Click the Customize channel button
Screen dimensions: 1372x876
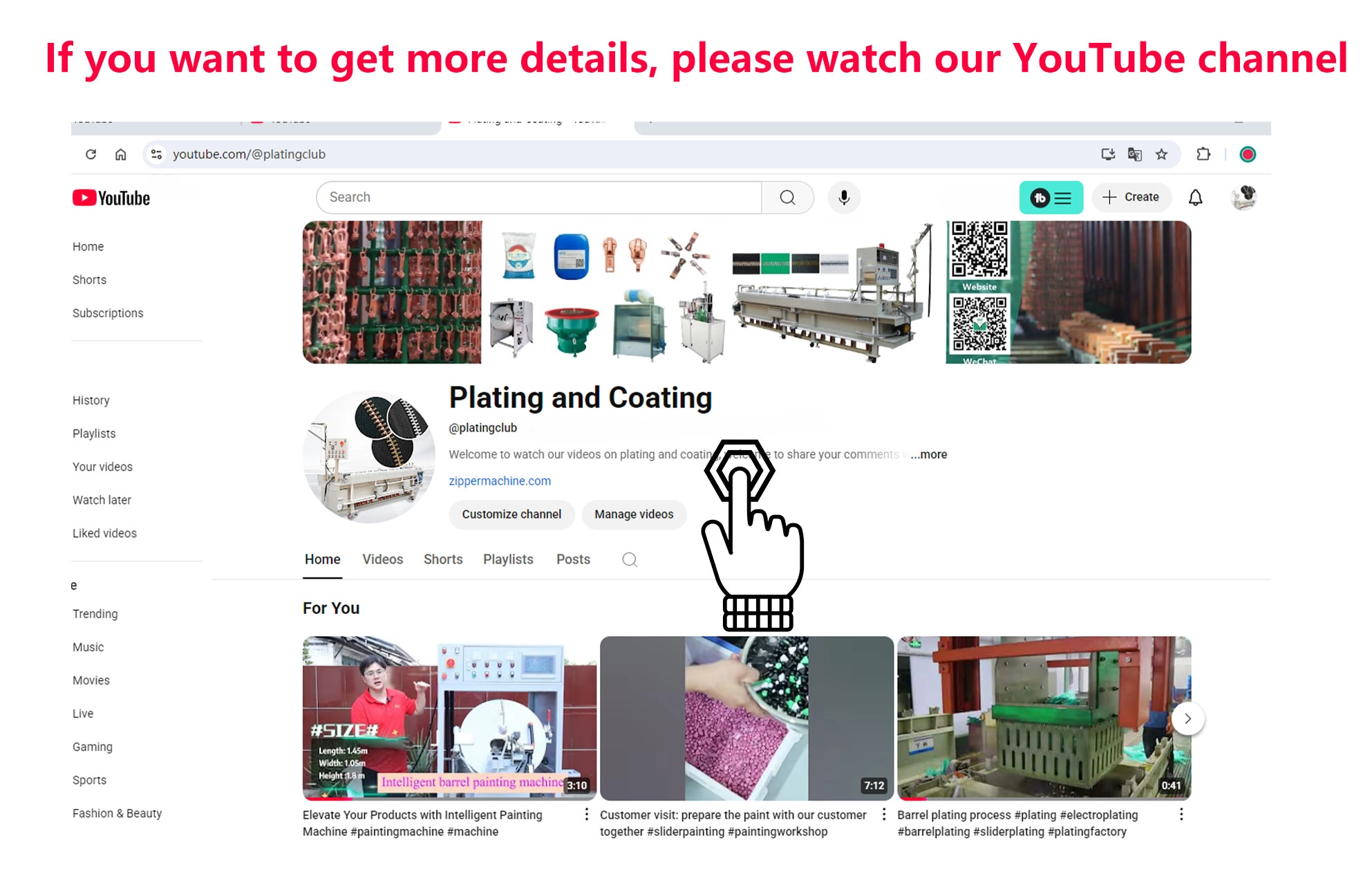[511, 514]
